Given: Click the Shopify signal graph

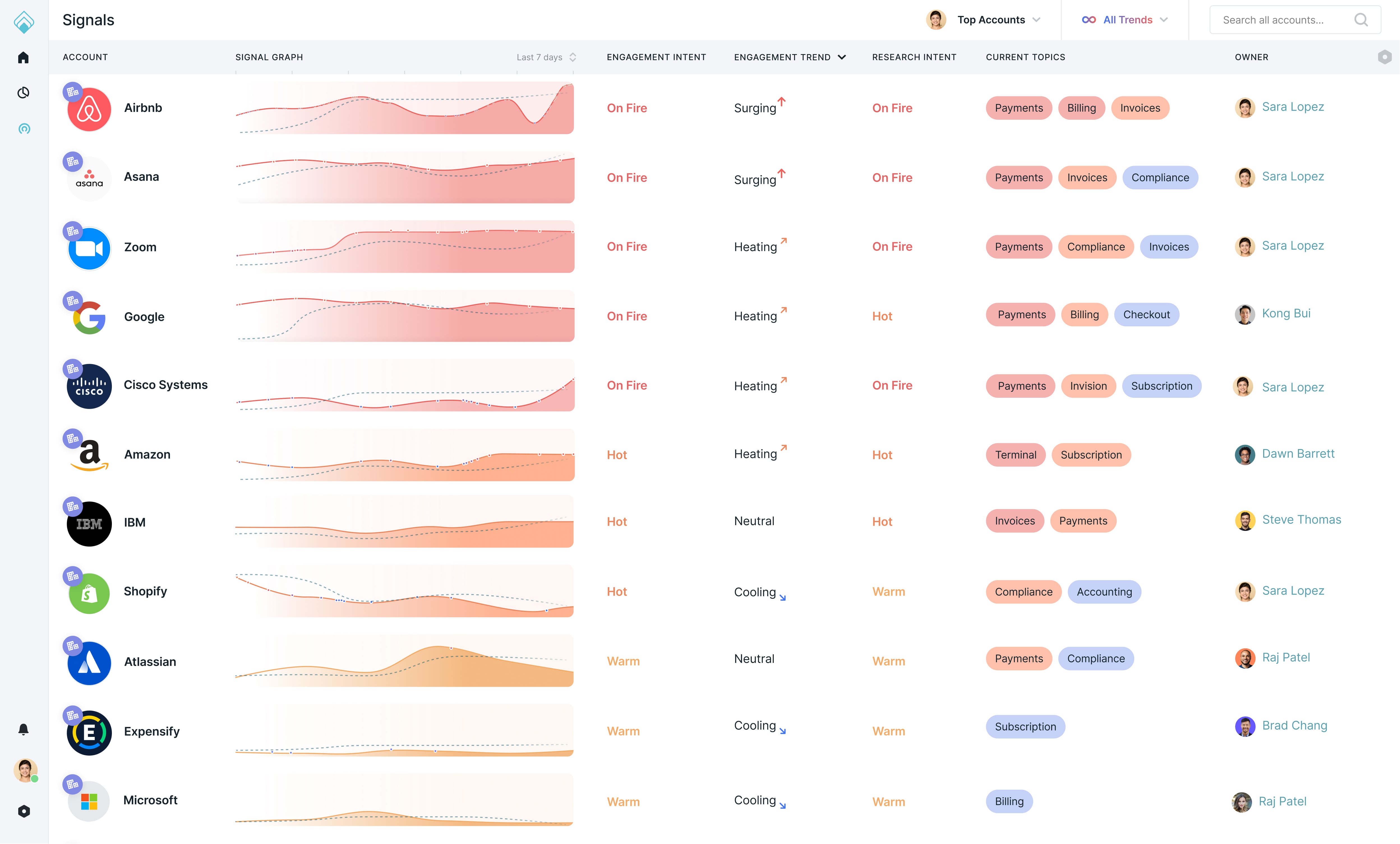Looking at the screenshot, I should (x=405, y=591).
